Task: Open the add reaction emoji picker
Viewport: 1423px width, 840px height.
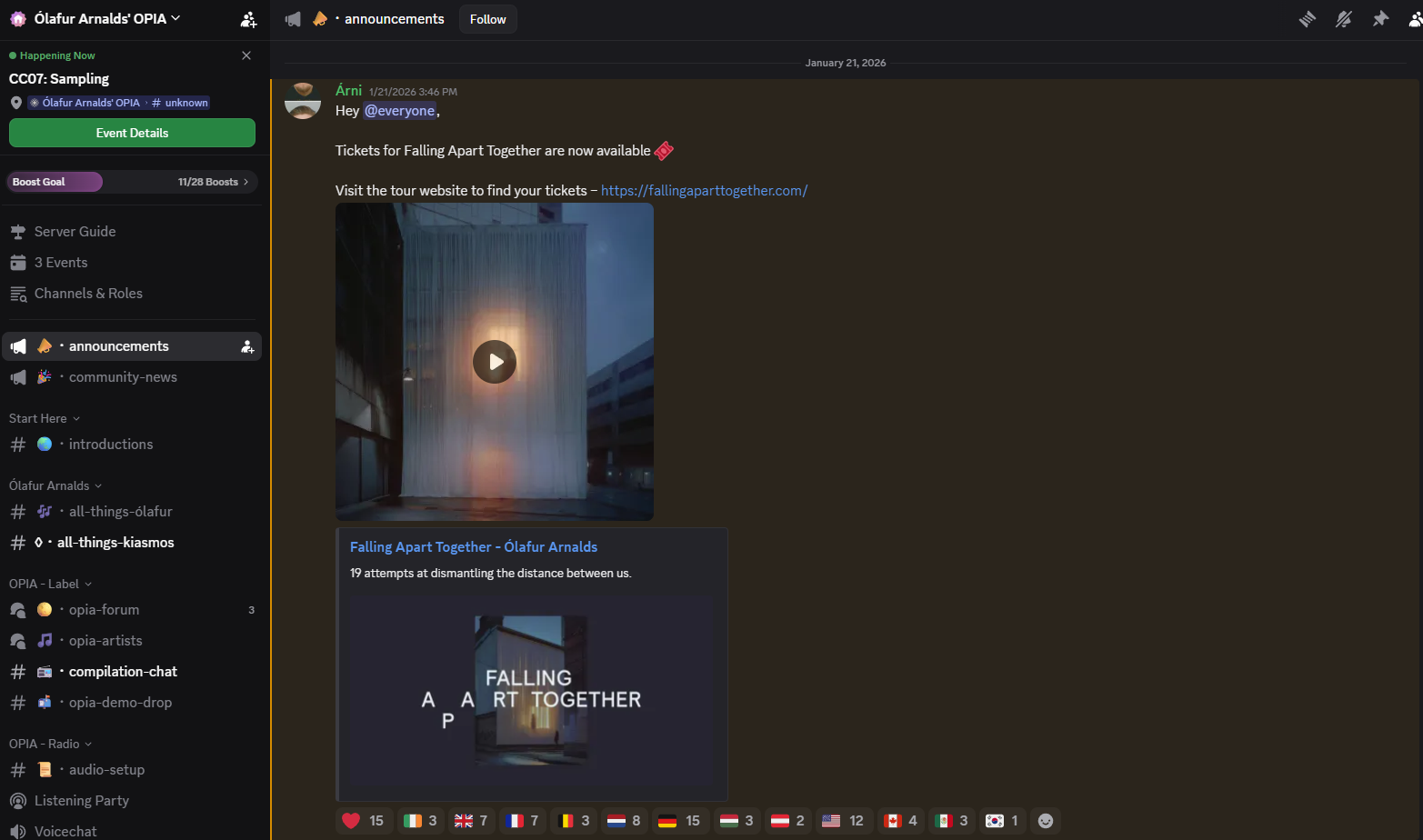Action: point(1046,821)
